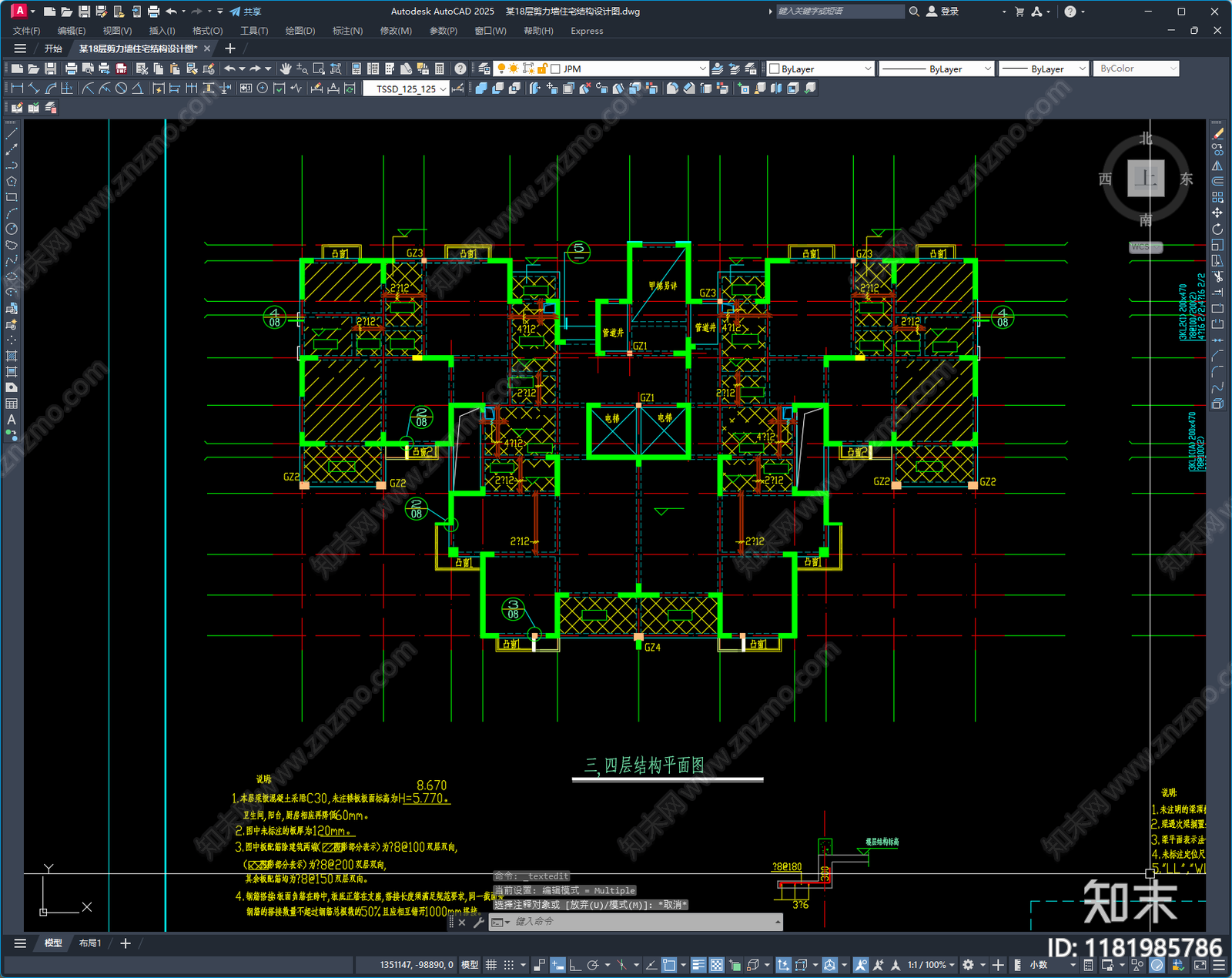Open the 视图(V) menu
The width and height of the screenshot is (1232, 978).
(x=117, y=31)
